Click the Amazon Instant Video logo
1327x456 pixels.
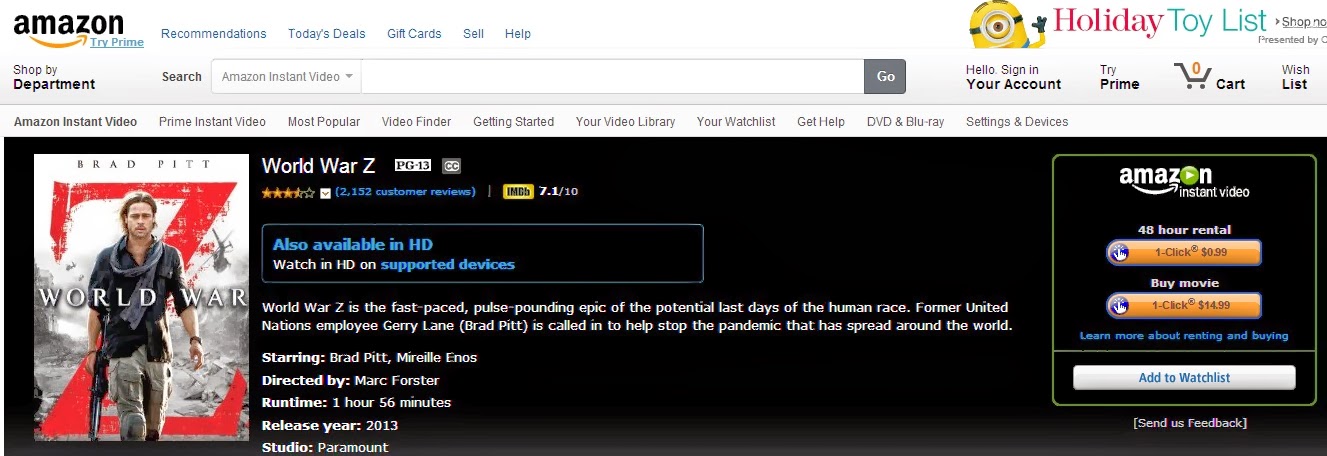(x=1184, y=181)
